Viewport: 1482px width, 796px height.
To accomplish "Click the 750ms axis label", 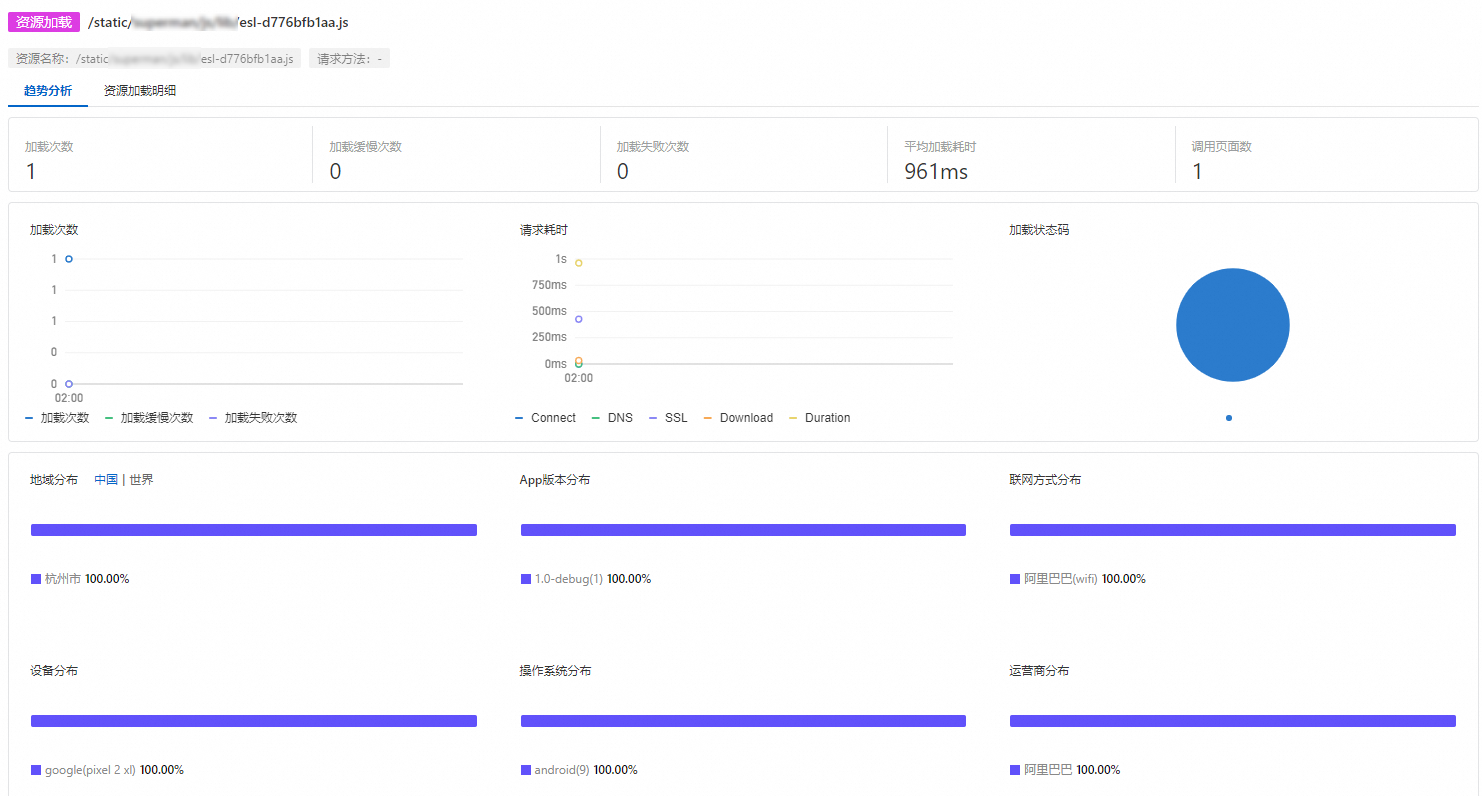I will [549, 285].
